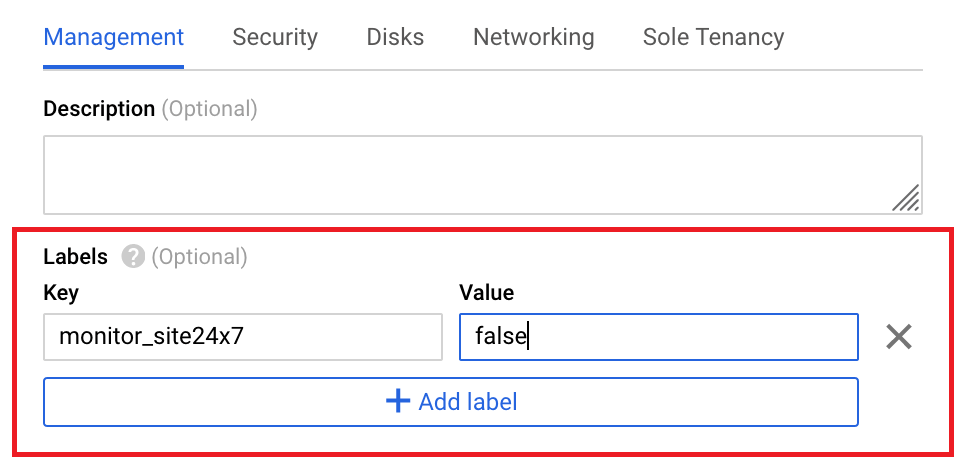
Task: Click the bold Description field label
Action: 99,108
